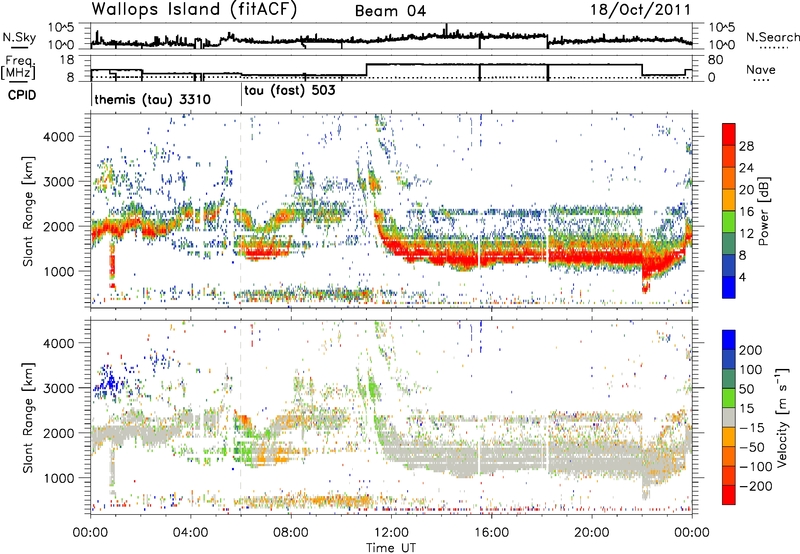Click the 'Freq. [MHz]' axis label
This screenshot has height=554, width=800.
[x=18, y=67]
